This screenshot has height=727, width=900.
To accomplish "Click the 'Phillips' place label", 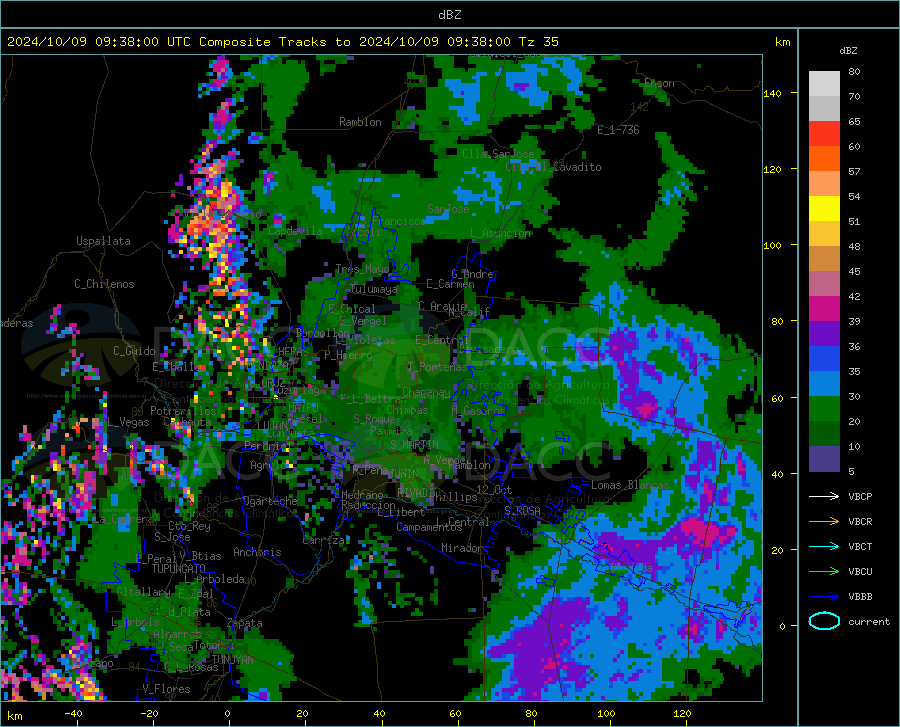I will pos(453,497).
